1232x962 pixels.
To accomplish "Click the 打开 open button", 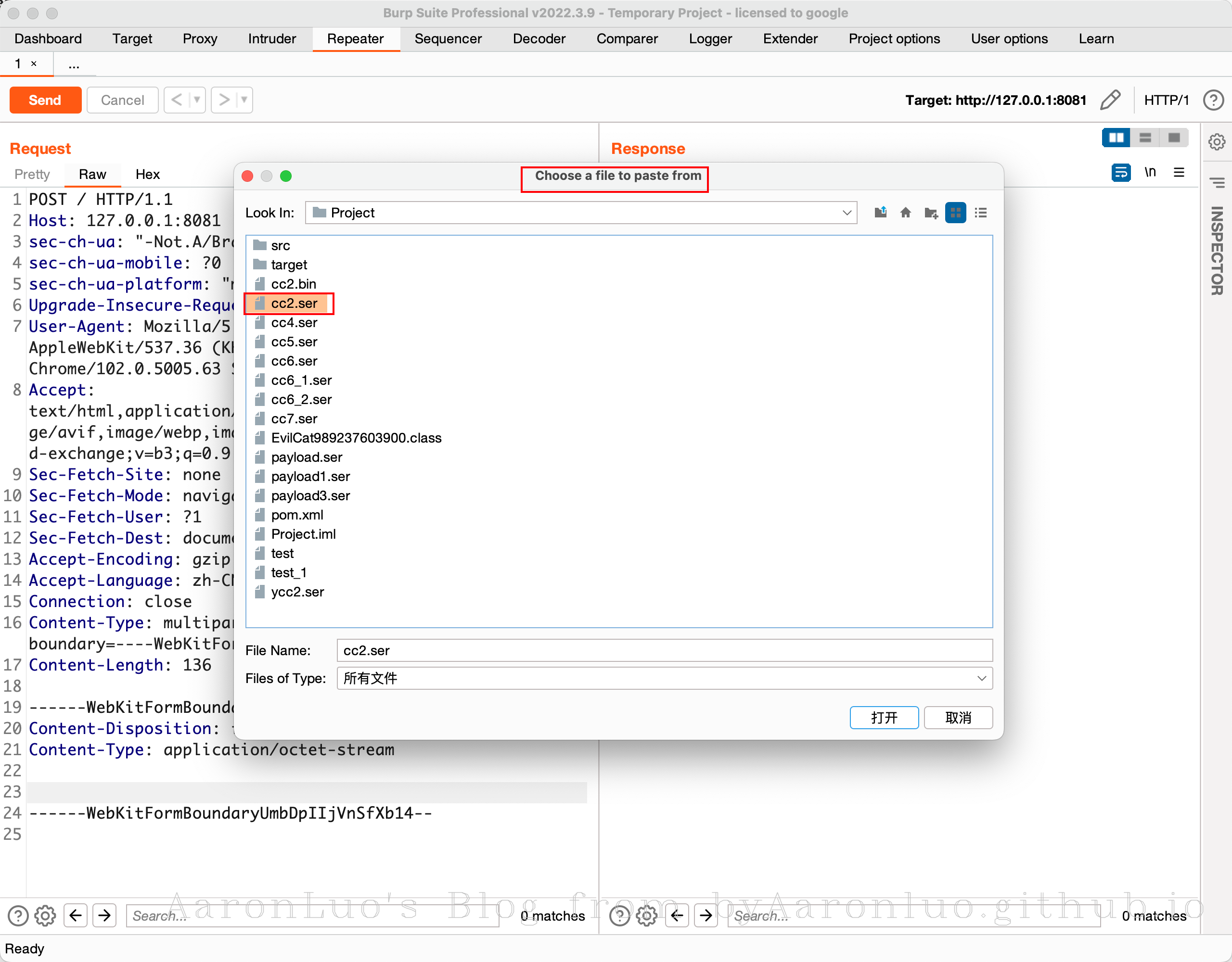I will click(884, 718).
